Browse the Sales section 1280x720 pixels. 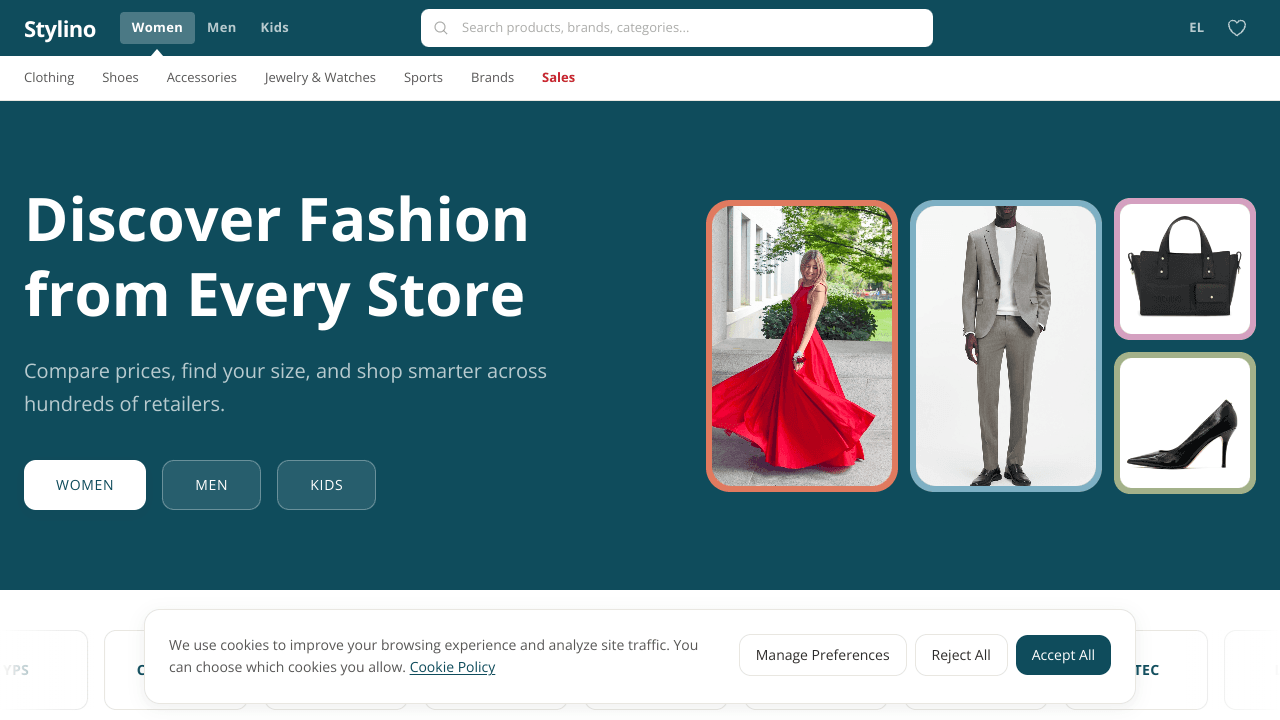click(558, 78)
